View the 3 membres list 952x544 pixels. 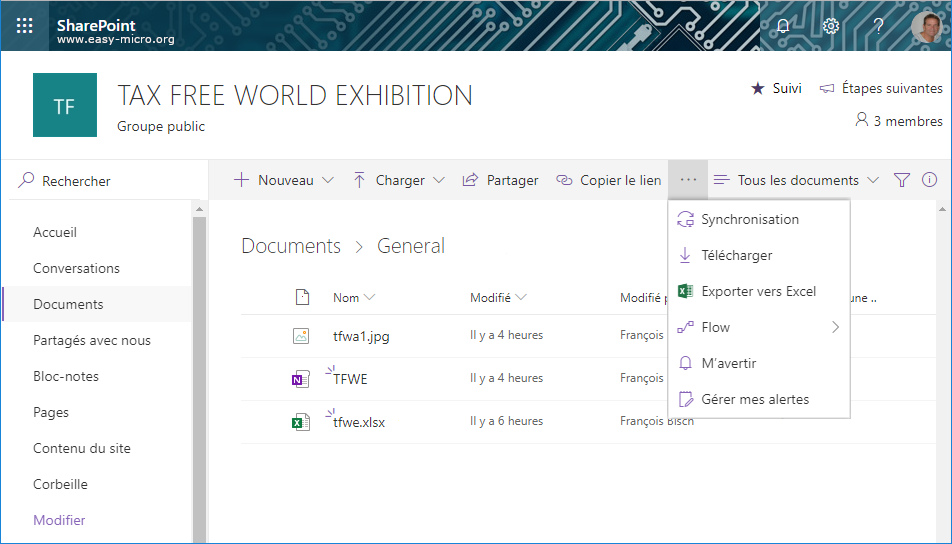tap(899, 121)
